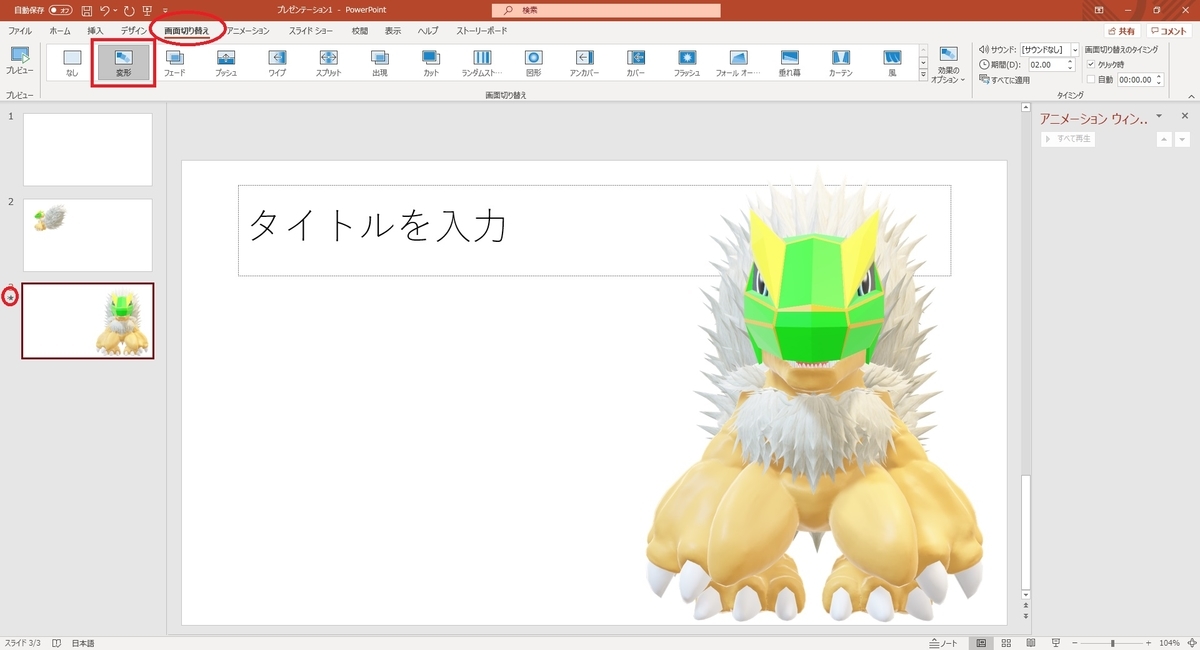
Task: Open quick access toolbar customize dropdown
Action: tap(165, 10)
